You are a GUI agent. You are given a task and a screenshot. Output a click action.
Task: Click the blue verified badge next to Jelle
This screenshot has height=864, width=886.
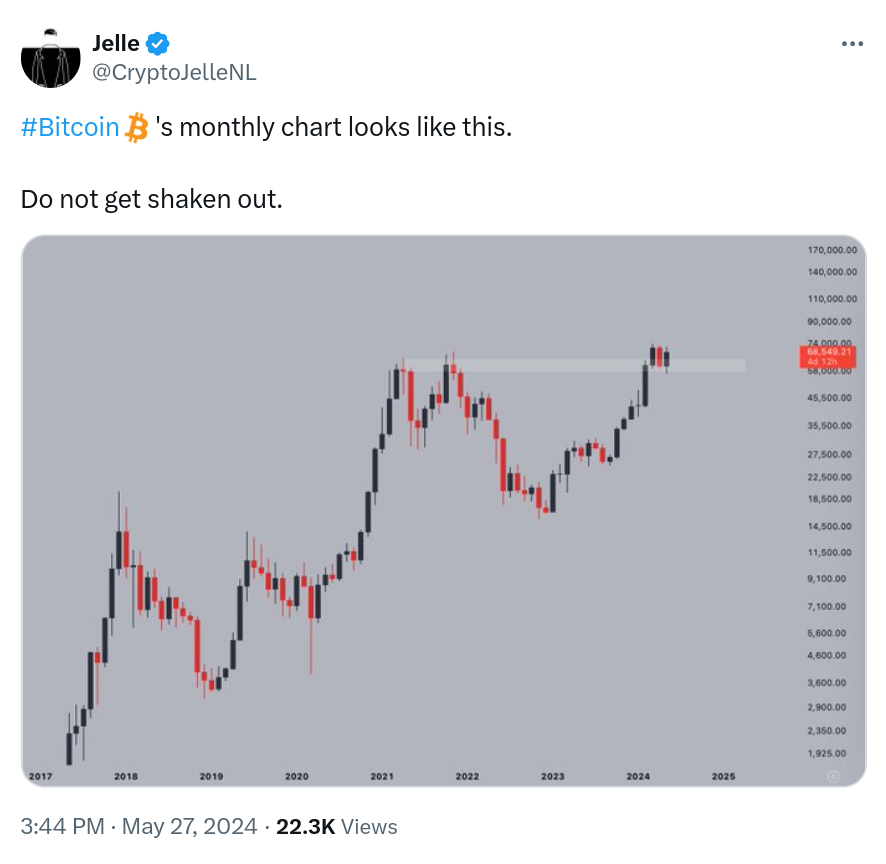pyautogui.click(x=158, y=44)
